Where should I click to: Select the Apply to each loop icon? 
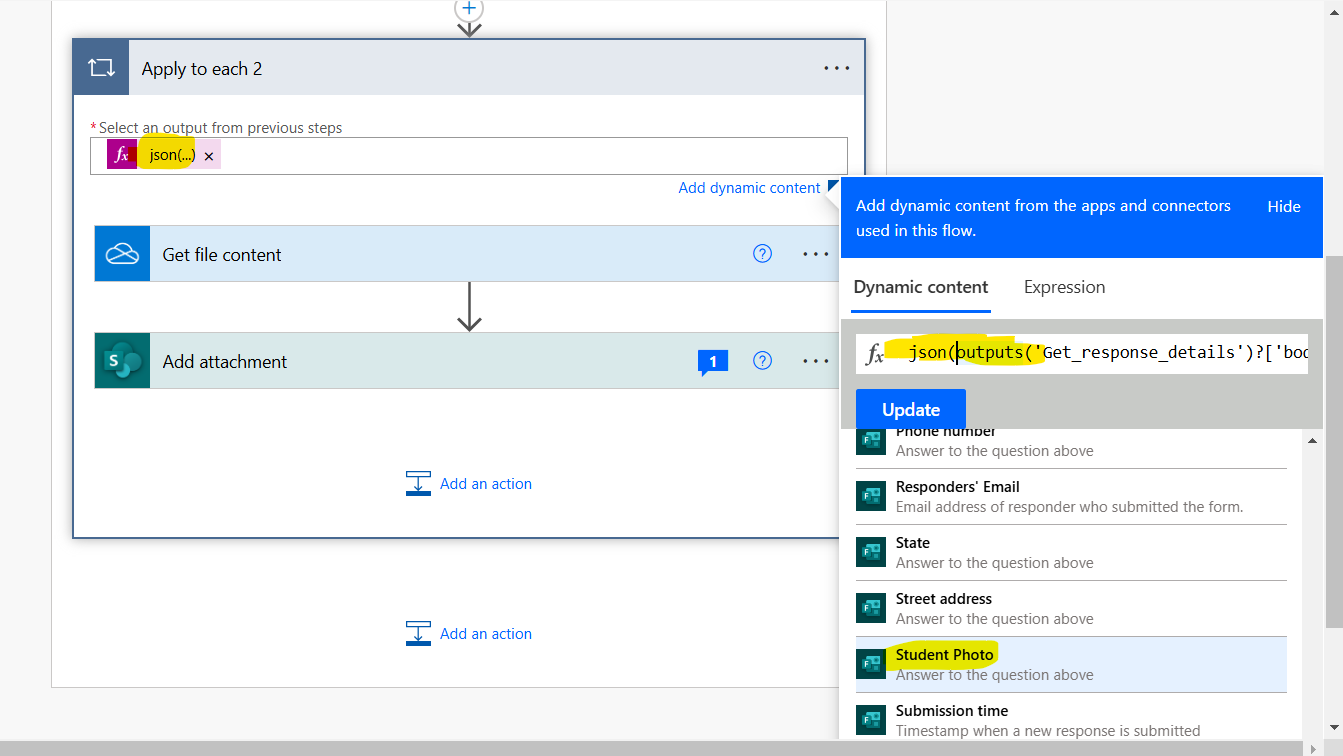pyautogui.click(x=100, y=67)
